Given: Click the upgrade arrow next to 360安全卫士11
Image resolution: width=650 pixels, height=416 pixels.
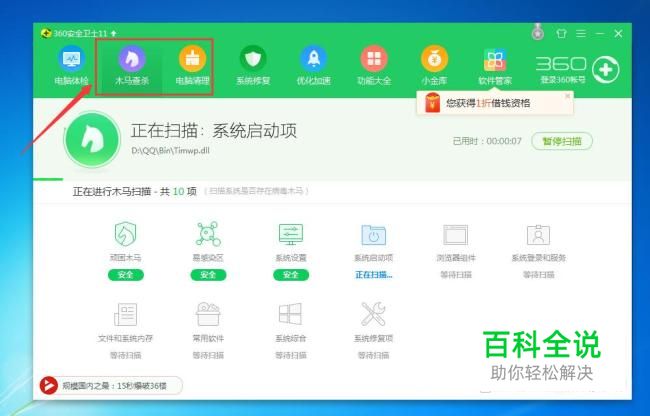Looking at the screenshot, I should [x=114, y=33].
